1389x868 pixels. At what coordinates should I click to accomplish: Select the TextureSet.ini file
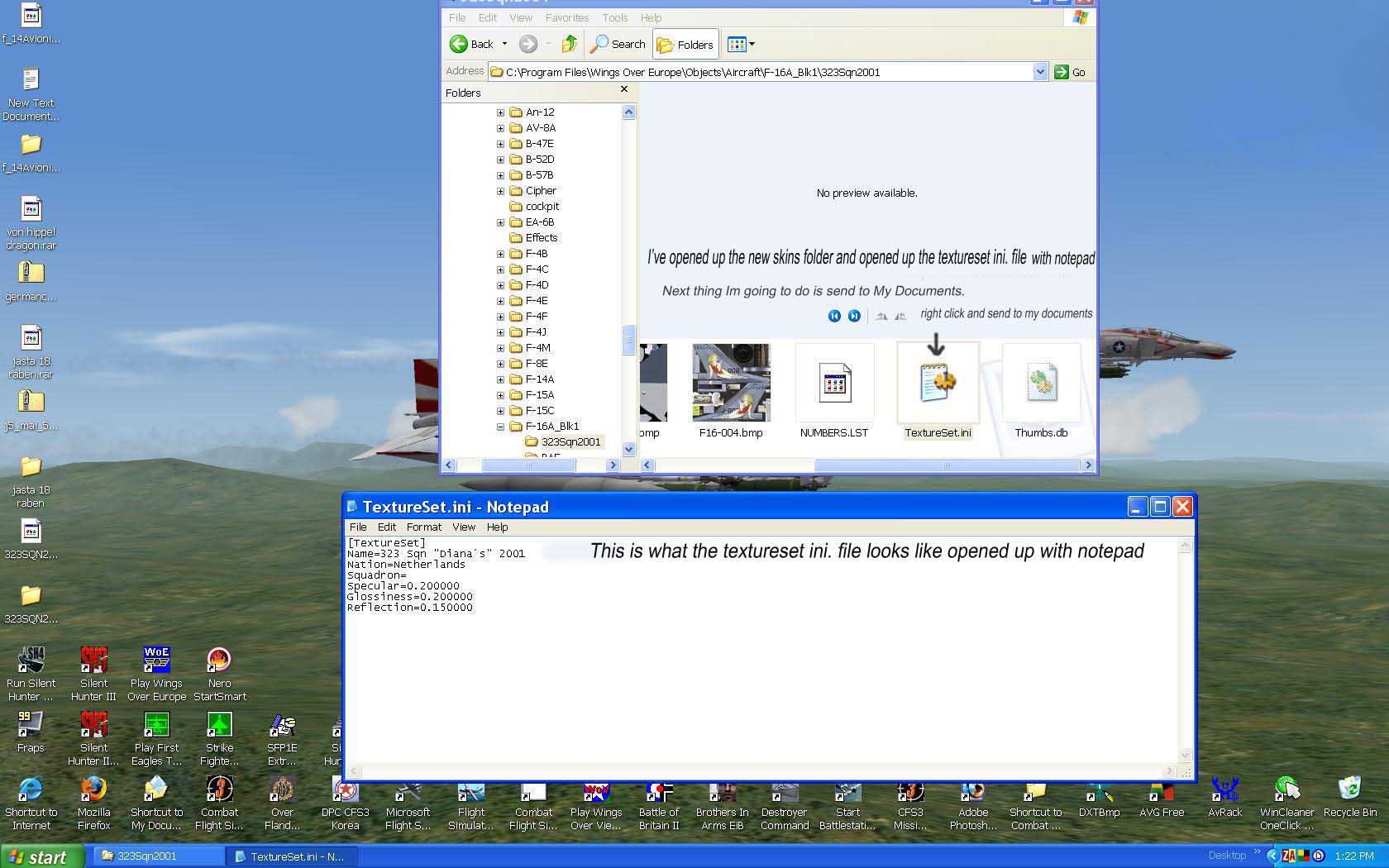point(938,391)
